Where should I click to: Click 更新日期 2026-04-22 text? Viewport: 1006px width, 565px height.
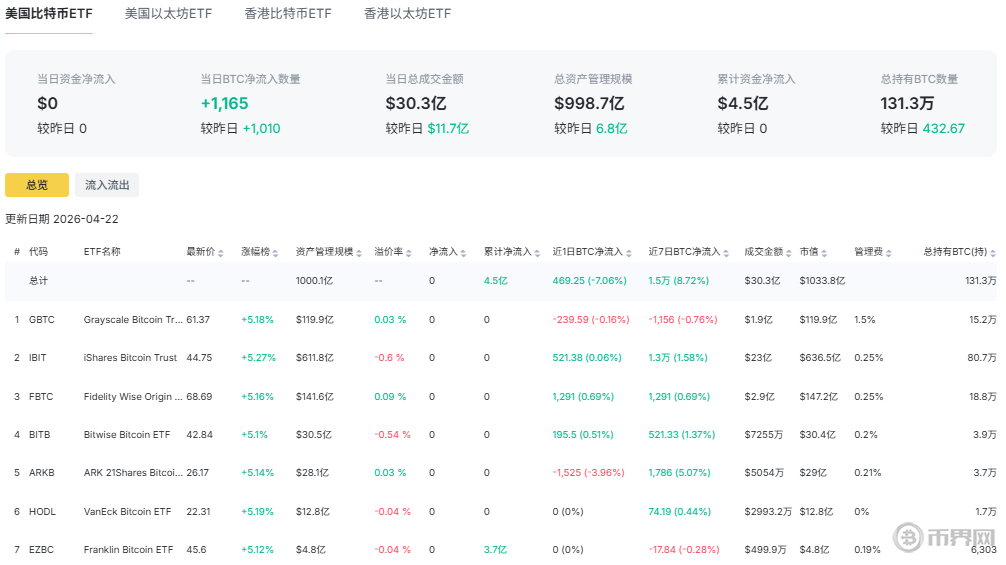pos(62,219)
